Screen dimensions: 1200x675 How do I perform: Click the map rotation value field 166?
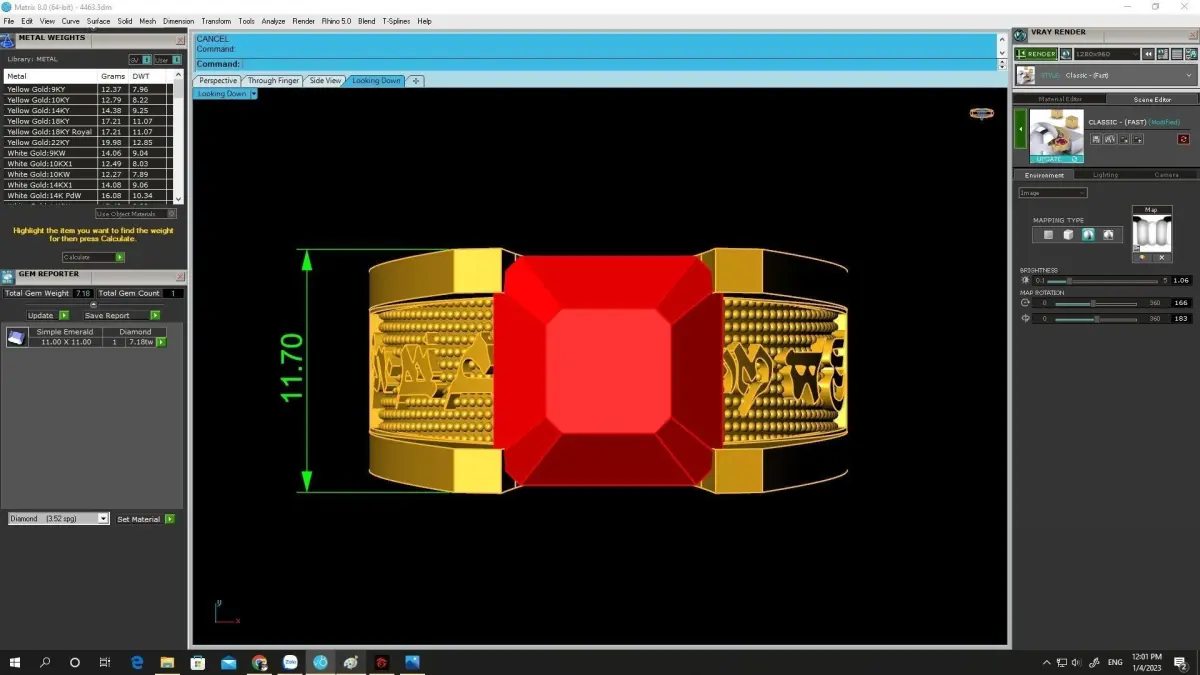(1181, 303)
